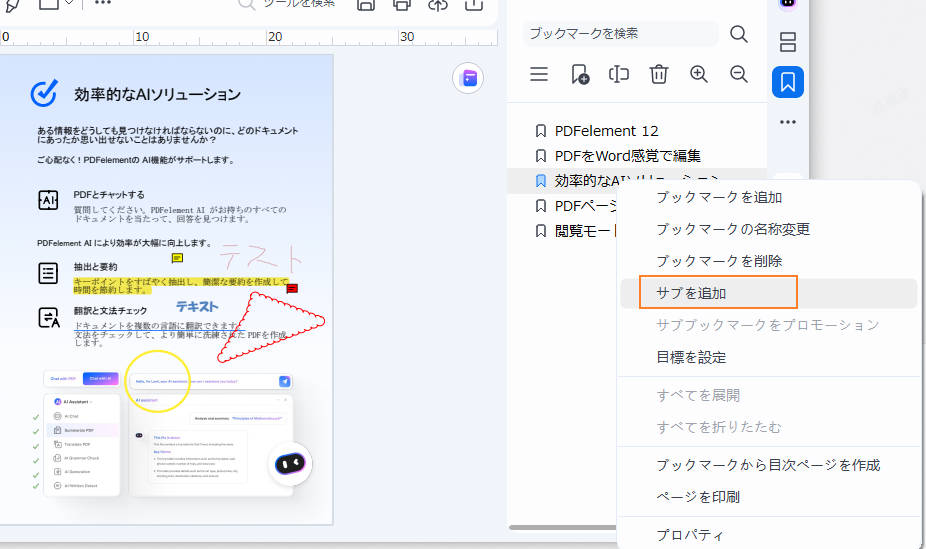This screenshot has width=926, height=549.
Task: Click the print icon in top toolbar
Action: pos(402,5)
